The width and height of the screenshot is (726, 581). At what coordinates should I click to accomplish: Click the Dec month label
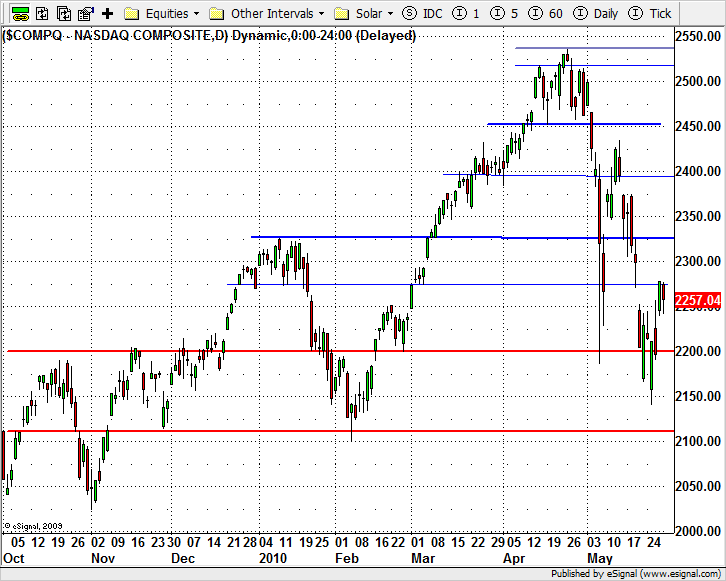(x=183, y=558)
